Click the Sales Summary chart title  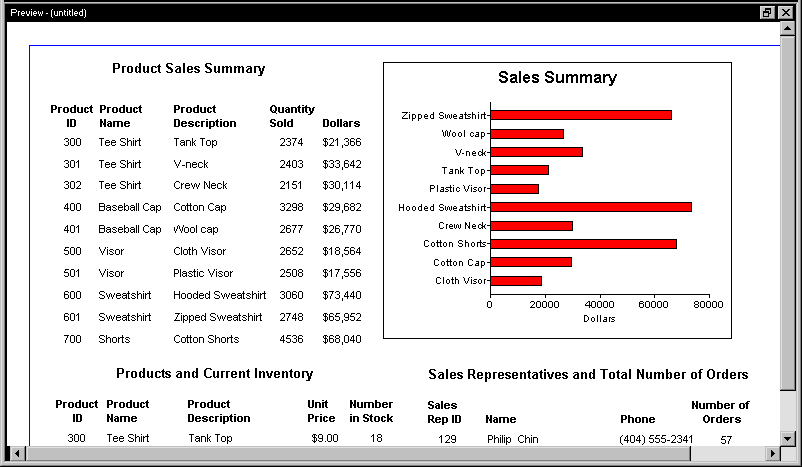[x=558, y=78]
